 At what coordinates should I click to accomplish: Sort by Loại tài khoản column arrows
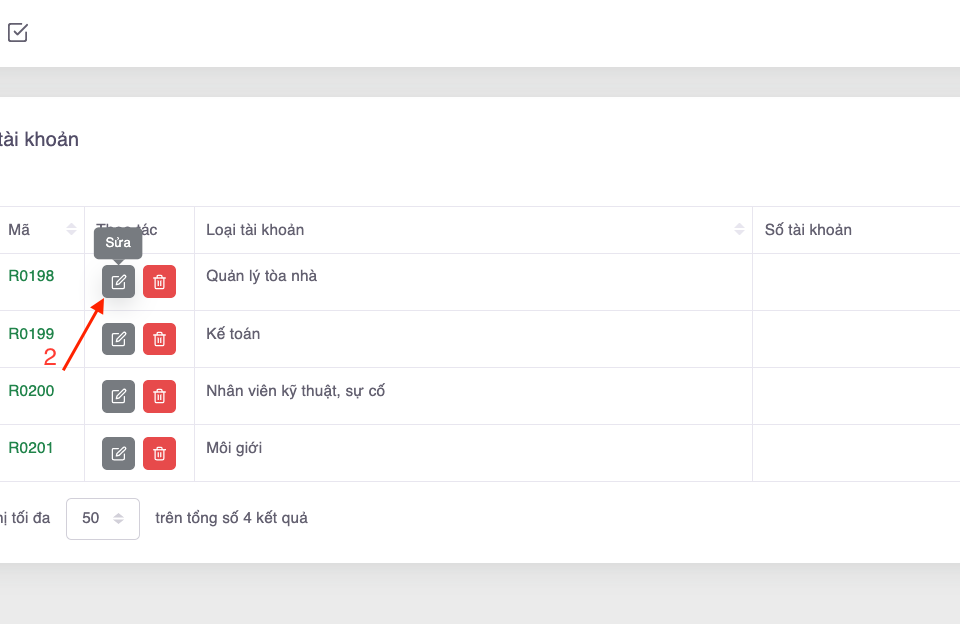coord(739,230)
